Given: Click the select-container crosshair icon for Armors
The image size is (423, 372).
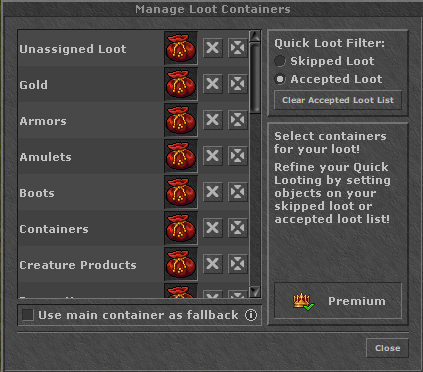Looking at the screenshot, I should coord(238,120).
